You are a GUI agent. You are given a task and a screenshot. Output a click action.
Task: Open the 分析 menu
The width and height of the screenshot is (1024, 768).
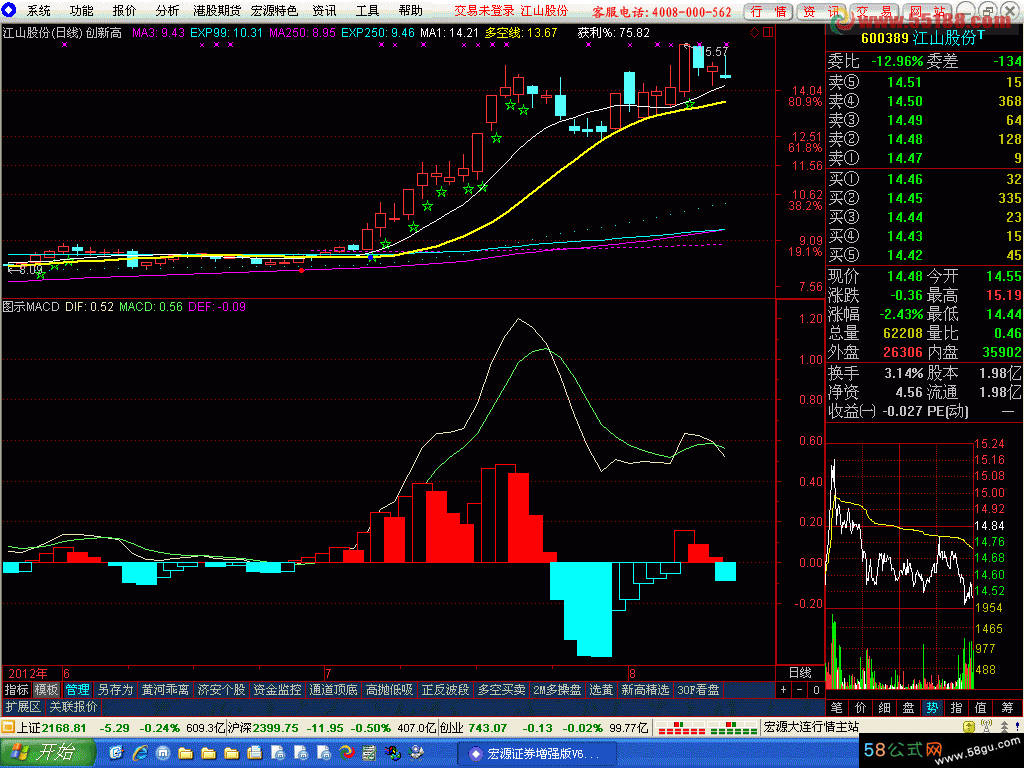[168, 11]
